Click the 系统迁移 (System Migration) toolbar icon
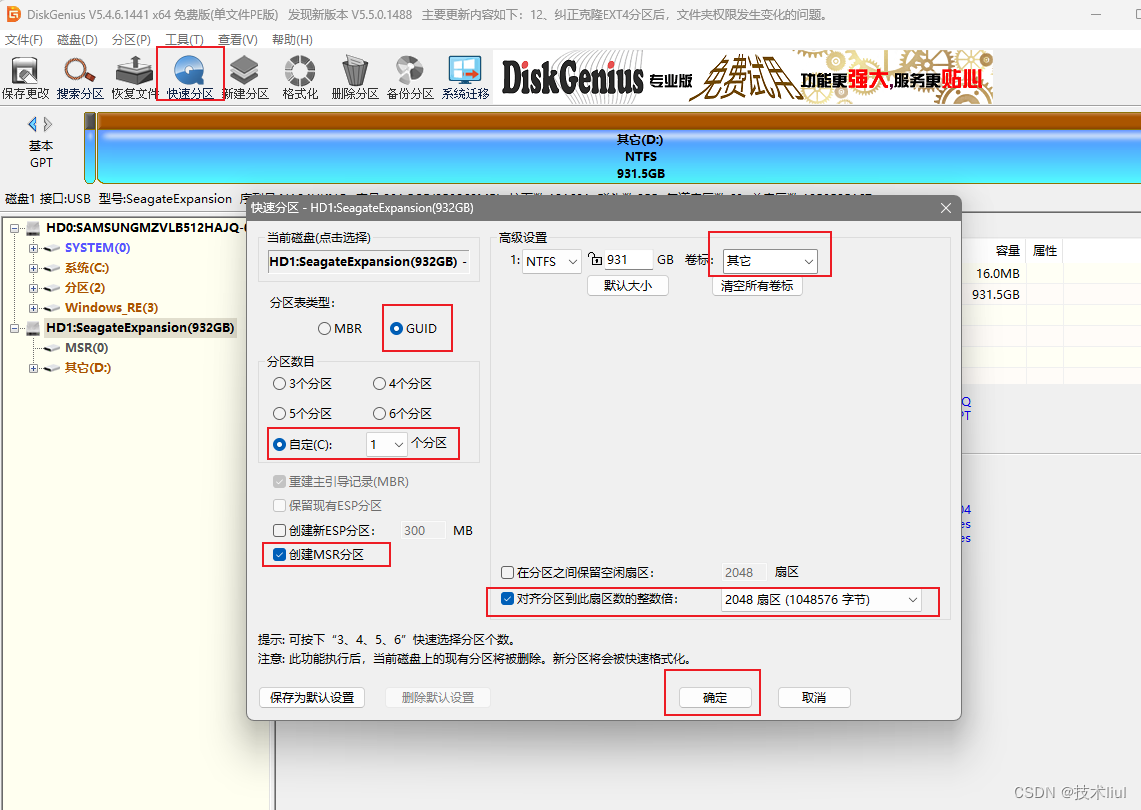Viewport: 1141px width, 810px height. pyautogui.click(x=466, y=77)
